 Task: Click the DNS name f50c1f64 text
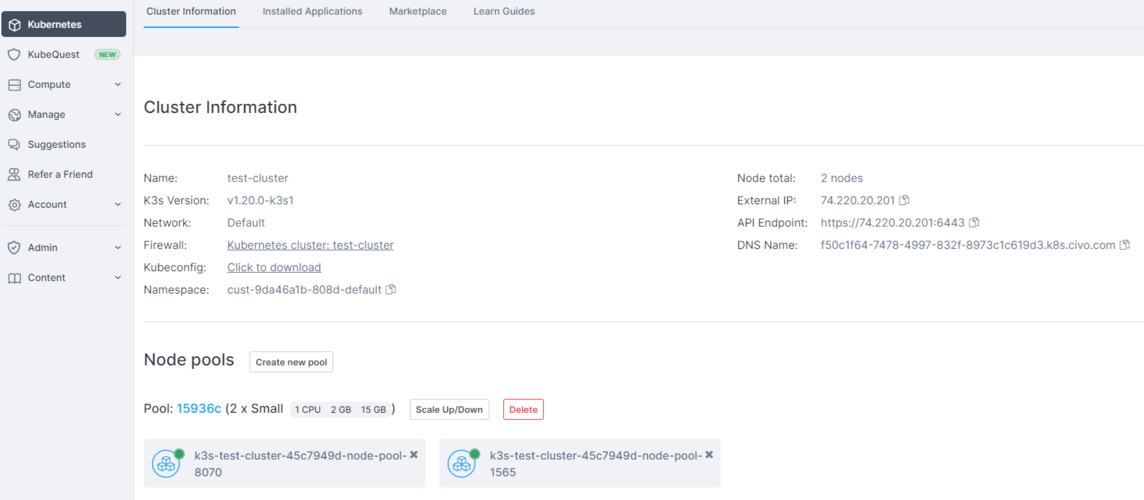(968, 245)
